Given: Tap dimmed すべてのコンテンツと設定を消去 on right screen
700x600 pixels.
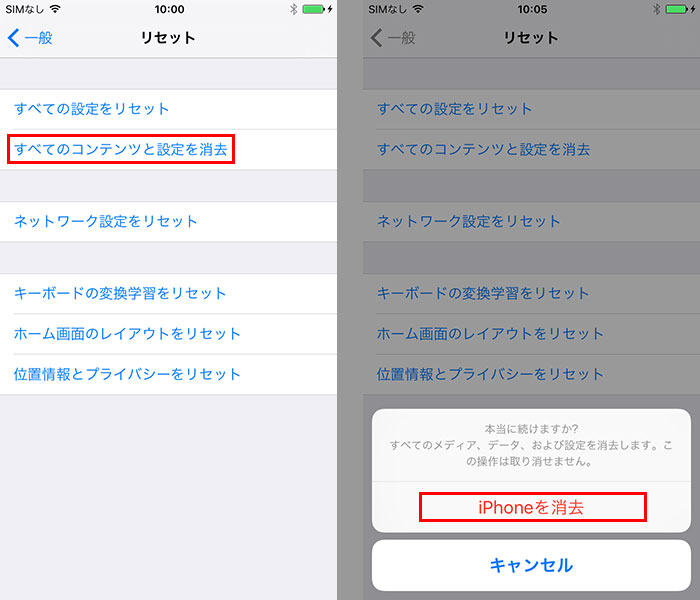Looking at the screenshot, I should coord(531,150).
